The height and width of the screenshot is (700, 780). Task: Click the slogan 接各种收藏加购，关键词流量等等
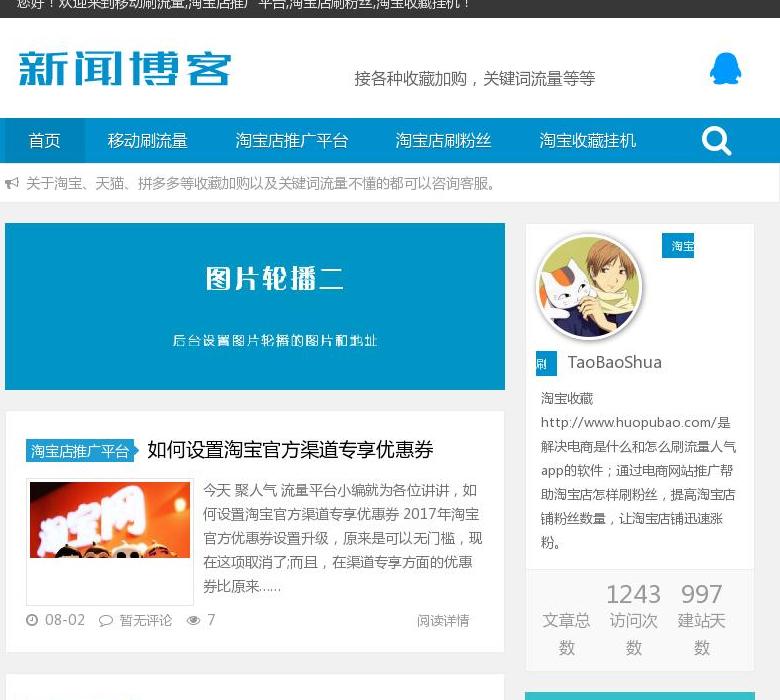pyautogui.click(x=475, y=79)
